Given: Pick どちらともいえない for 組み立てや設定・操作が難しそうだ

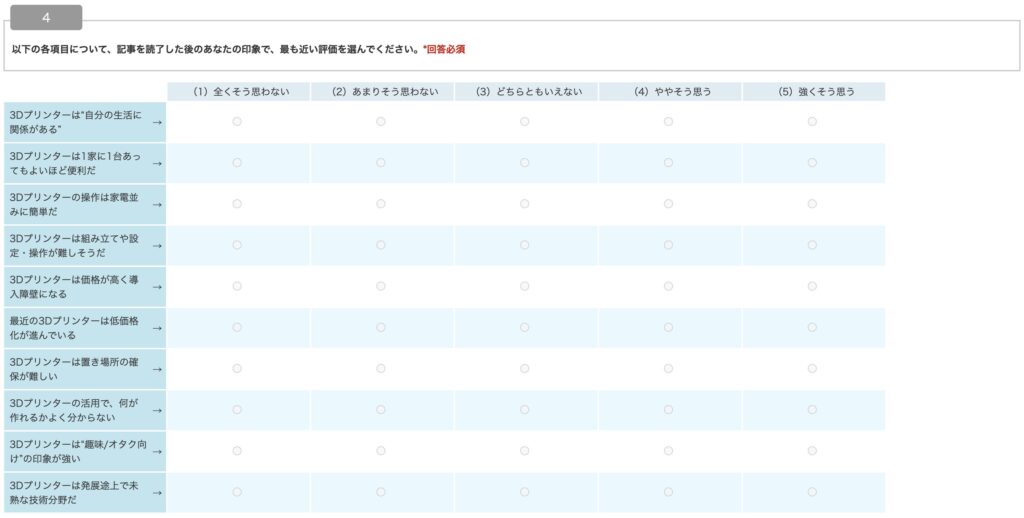Looking at the screenshot, I should click(524, 245).
